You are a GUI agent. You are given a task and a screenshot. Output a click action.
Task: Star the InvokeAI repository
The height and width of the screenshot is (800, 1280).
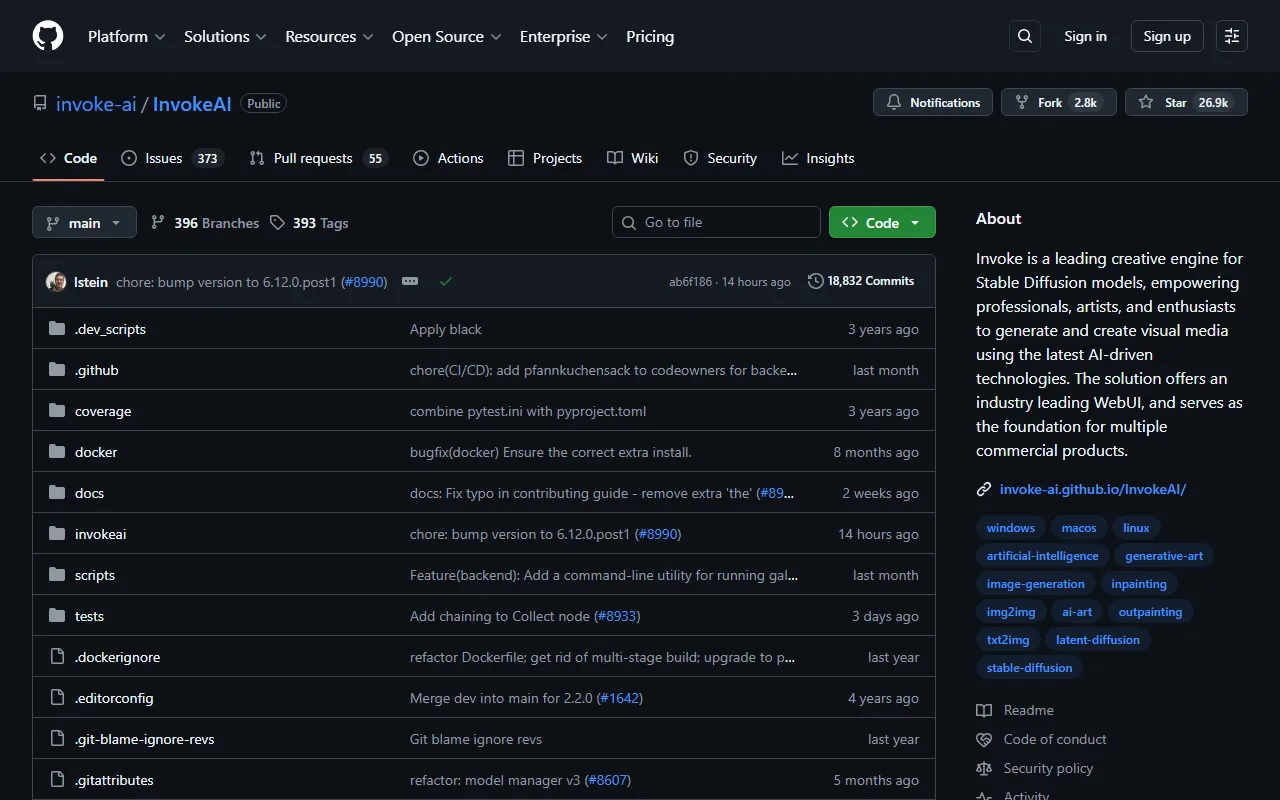coord(1186,103)
